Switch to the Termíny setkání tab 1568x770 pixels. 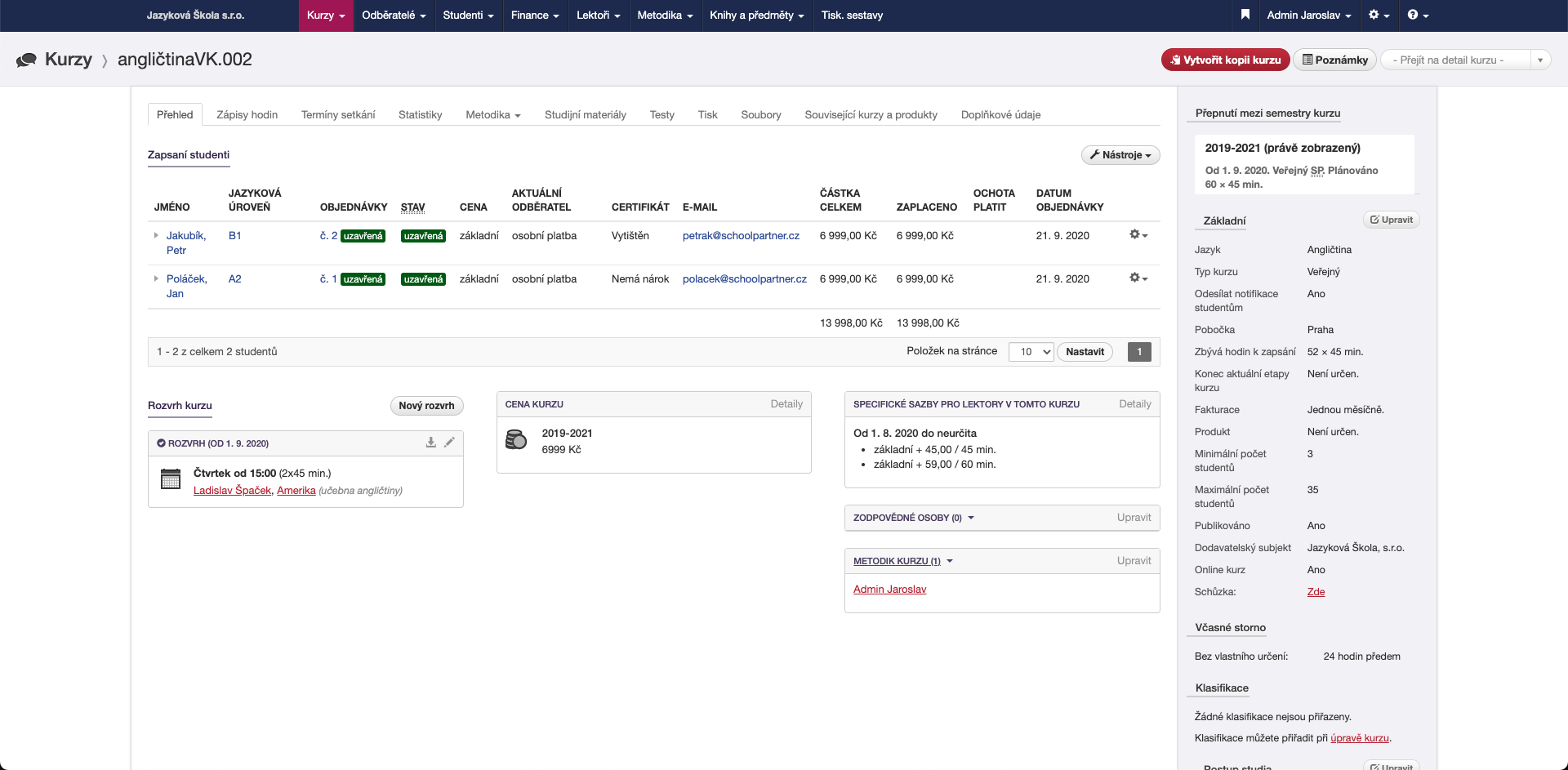click(x=338, y=115)
